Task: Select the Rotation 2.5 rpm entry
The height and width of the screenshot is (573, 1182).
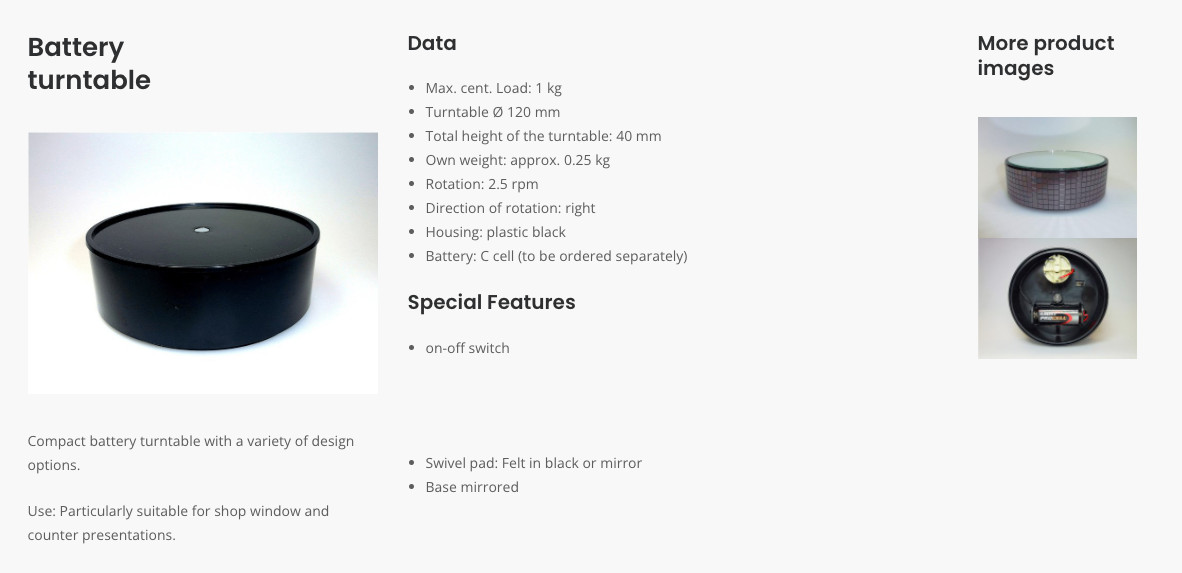Action: pos(482,185)
